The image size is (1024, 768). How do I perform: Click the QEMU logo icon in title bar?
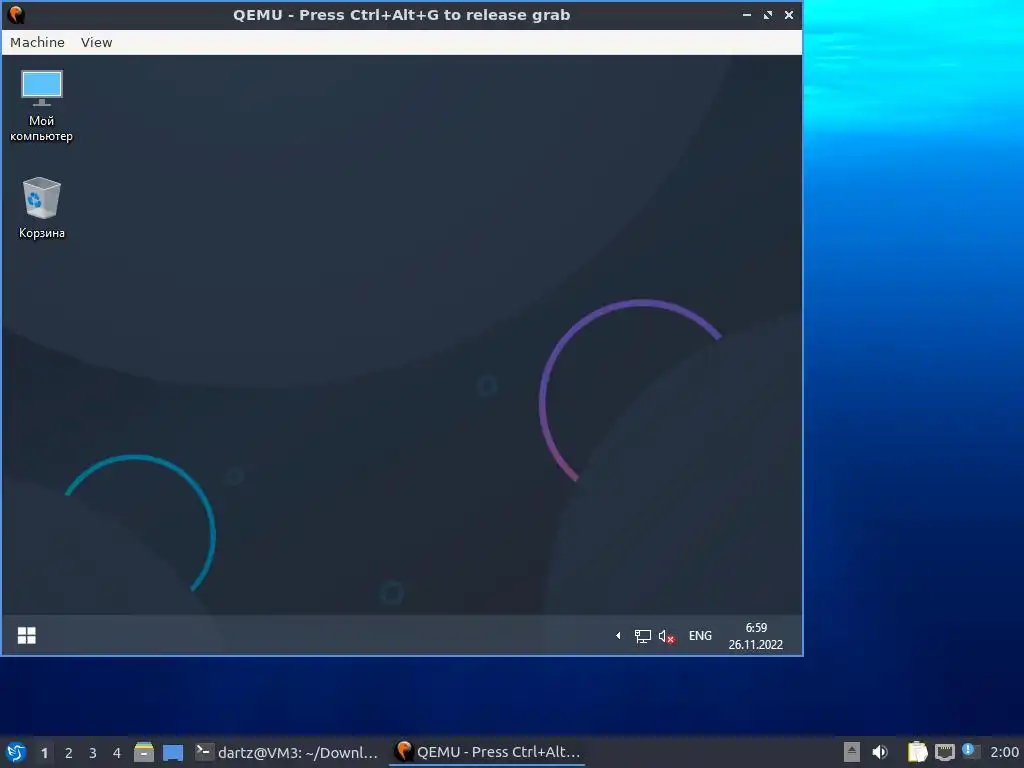point(16,15)
